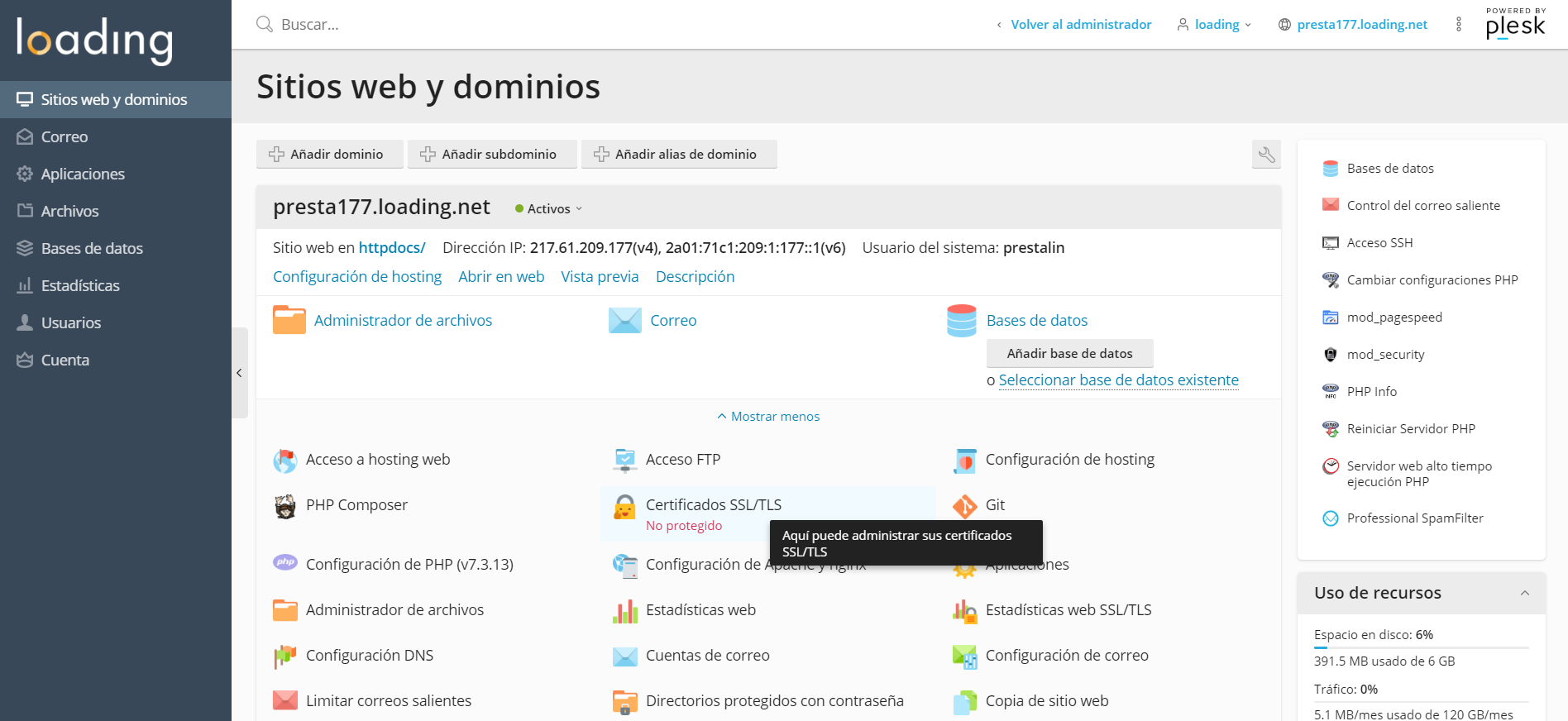This screenshot has height=721, width=1568.
Task: Click the Descripción link
Action: 695,277
